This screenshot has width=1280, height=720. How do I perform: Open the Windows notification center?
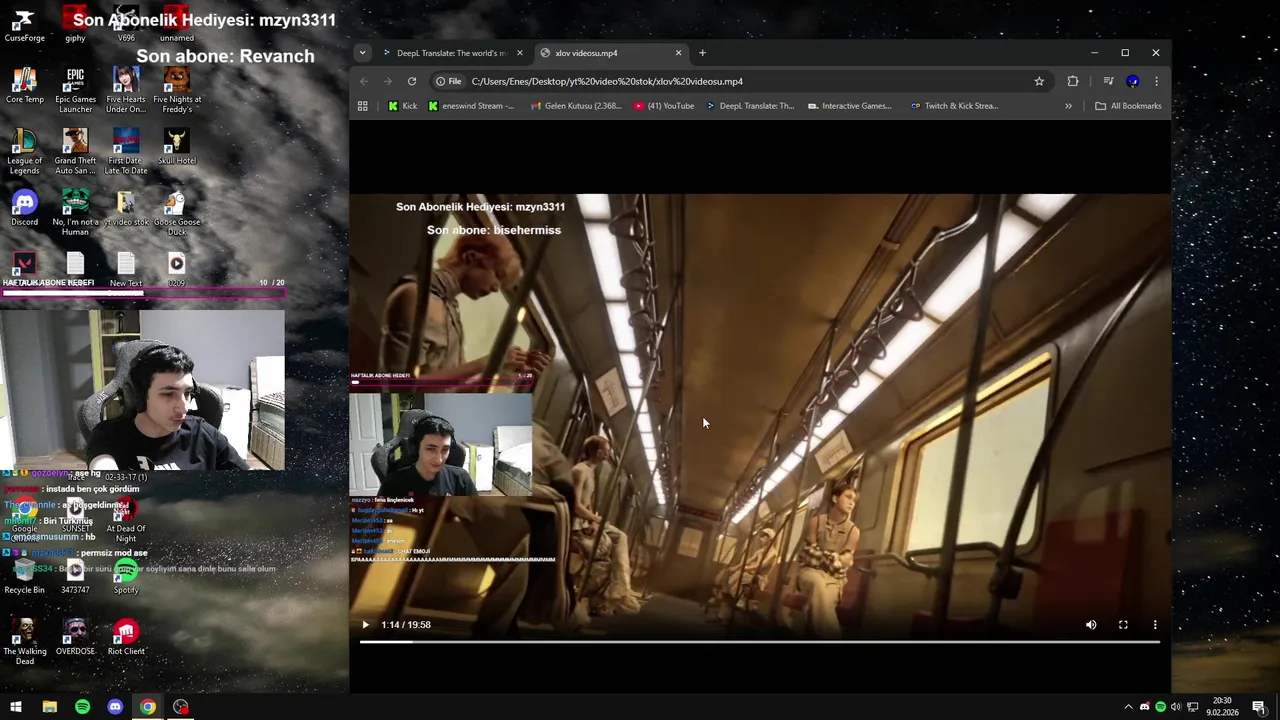pos(1259,707)
